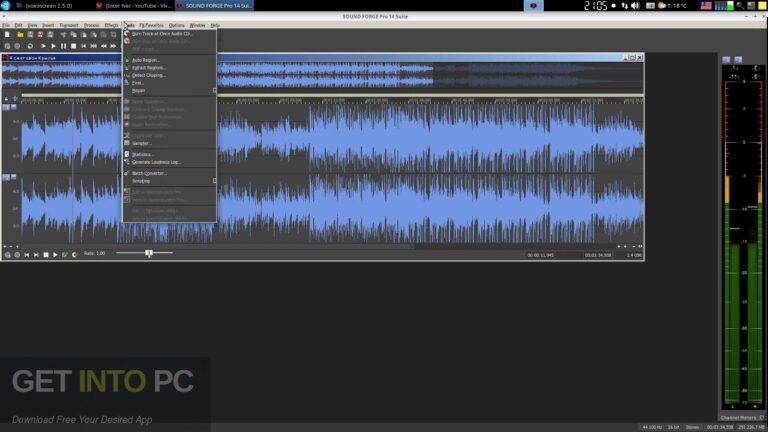
Task: Choose Detect Clipping from the menu
Action: coord(169,75)
